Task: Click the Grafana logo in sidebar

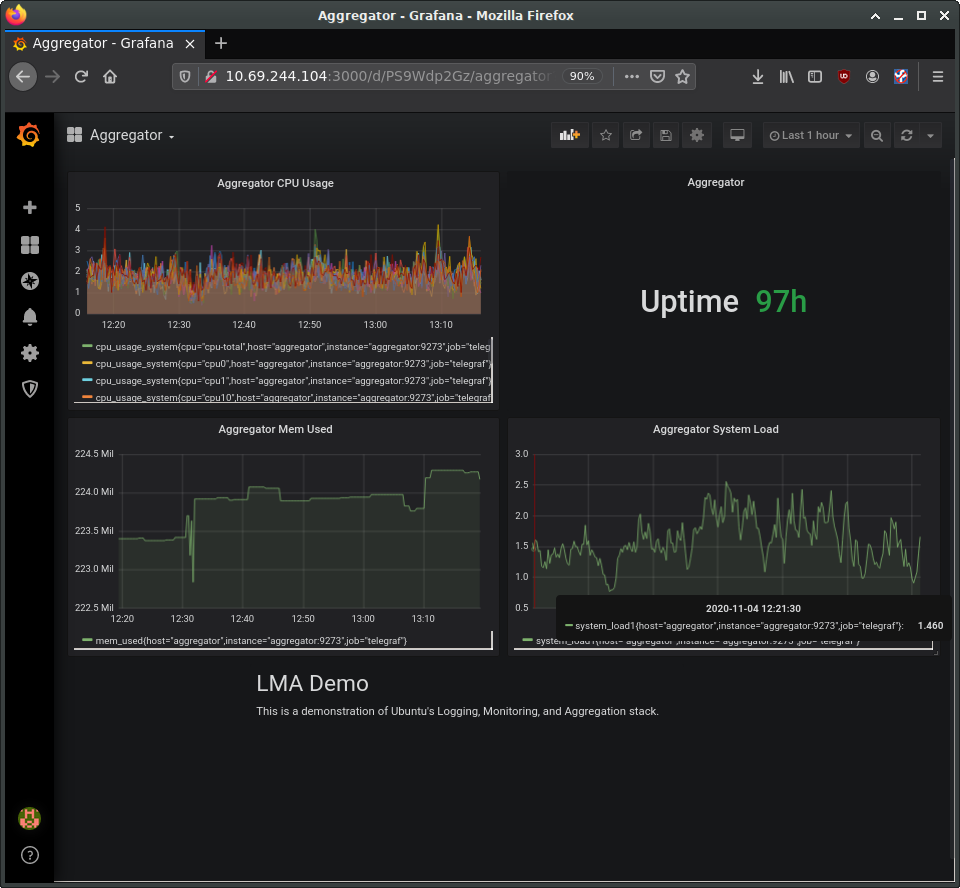Action: pos(29,135)
